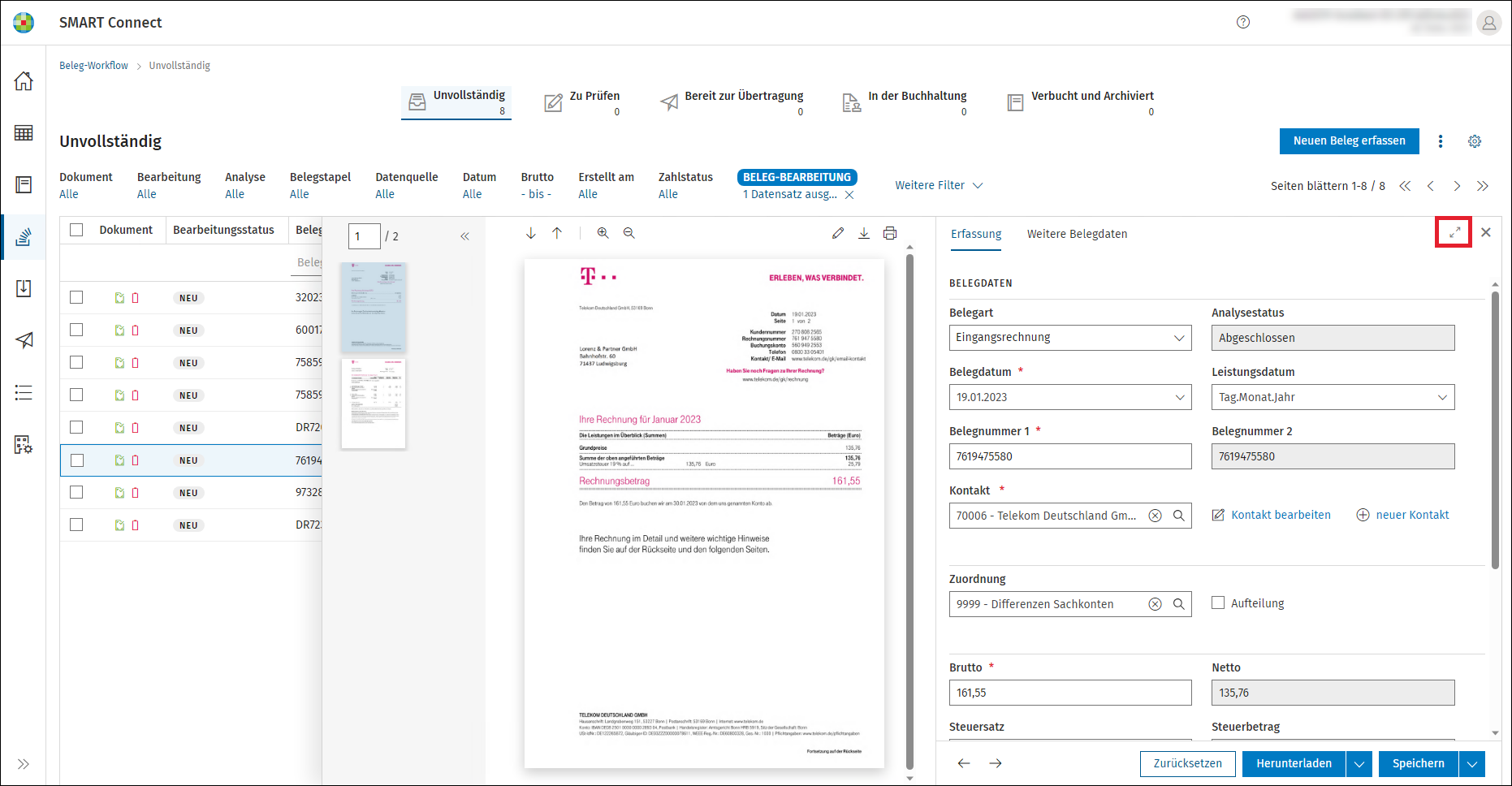Switch to Bereit zur Übertragung tab

732,102
